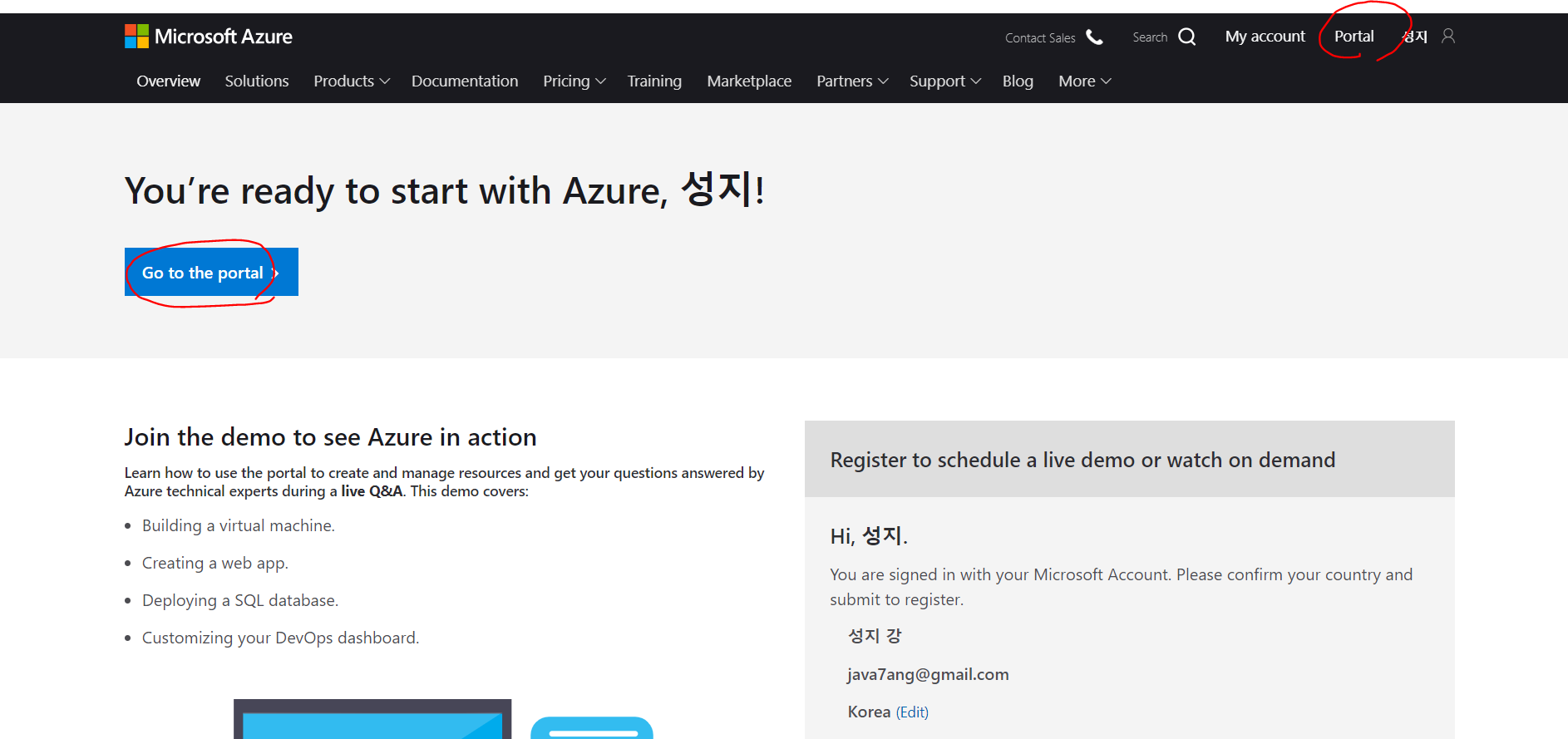Click the Search label in header
The image size is (1568, 739).
coord(1150,37)
